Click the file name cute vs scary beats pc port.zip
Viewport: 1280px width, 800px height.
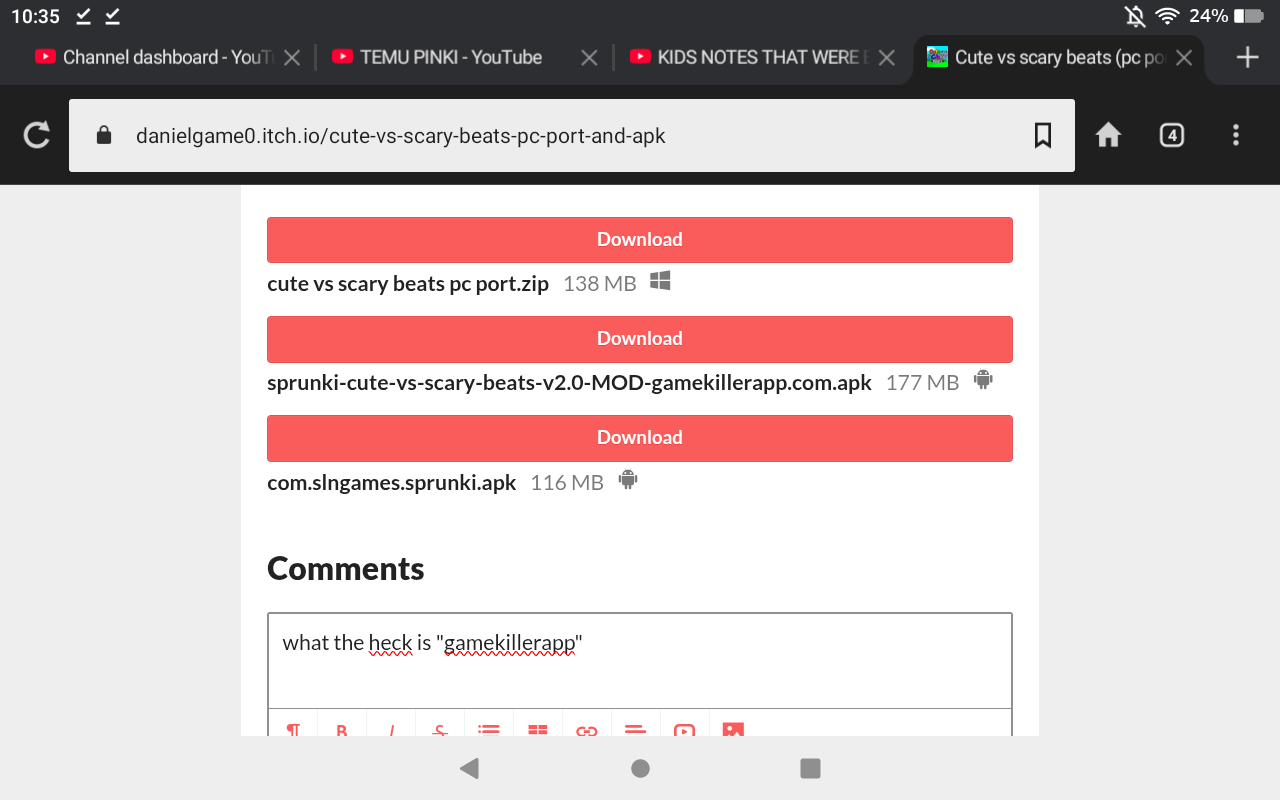[x=408, y=284]
